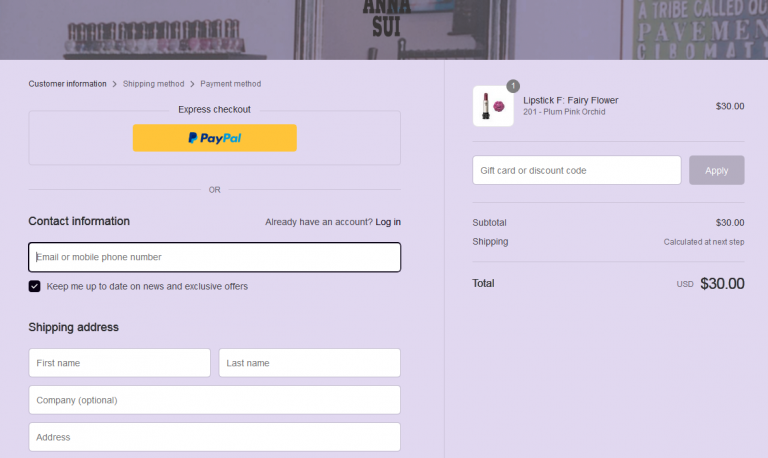Go to the Shipping method breadcrumb step
This screenshot has height=458, width=768.
click(153, 84)
